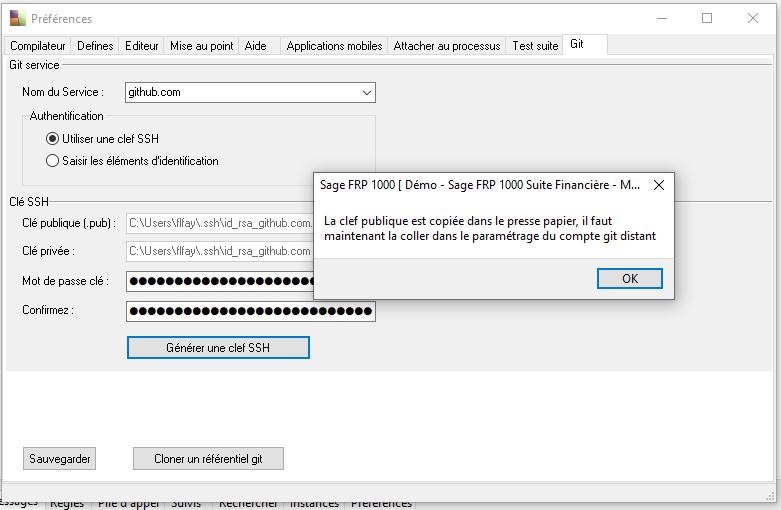Open the Editeur tab

tap(141, 46)
